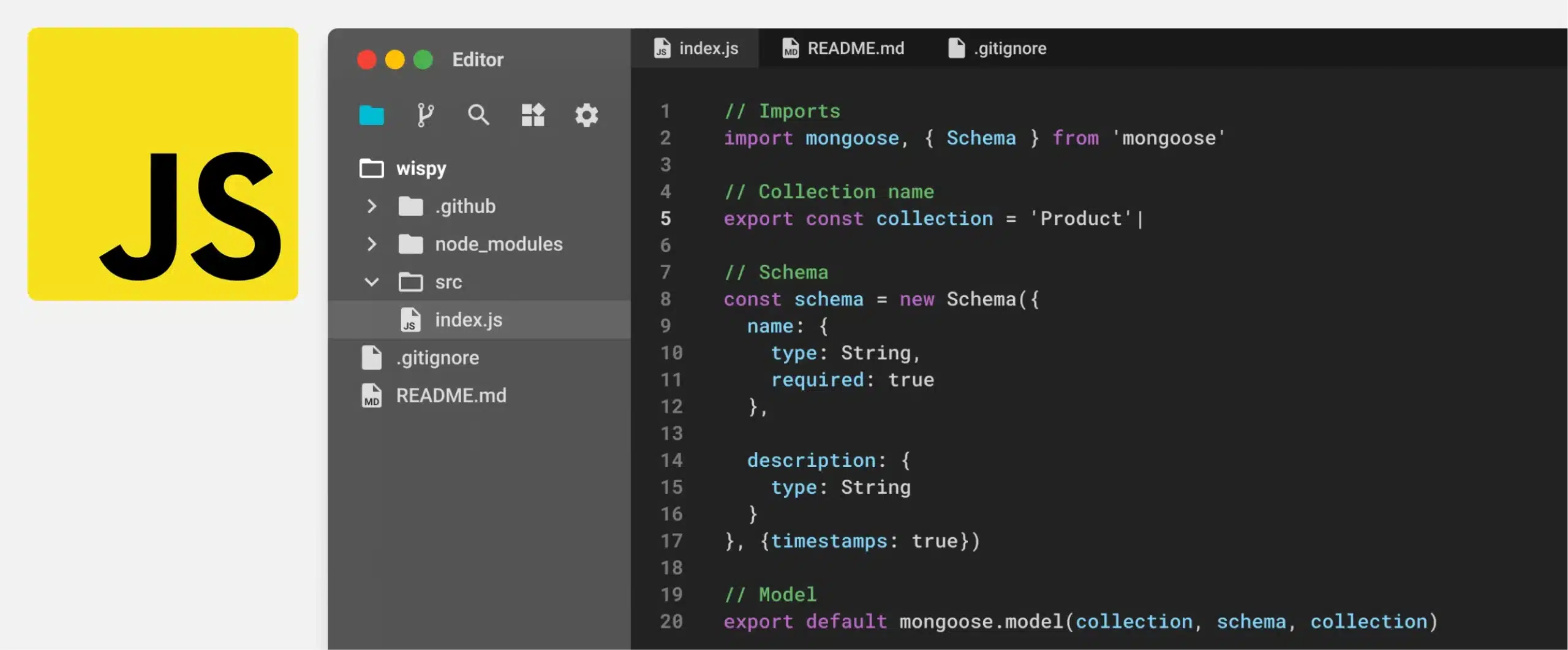This screenshot has width=1568, height=650.
Task: Click the JS file icon beside index.js in sidebar
Action: pyautogui.click(x=410, y=320)
